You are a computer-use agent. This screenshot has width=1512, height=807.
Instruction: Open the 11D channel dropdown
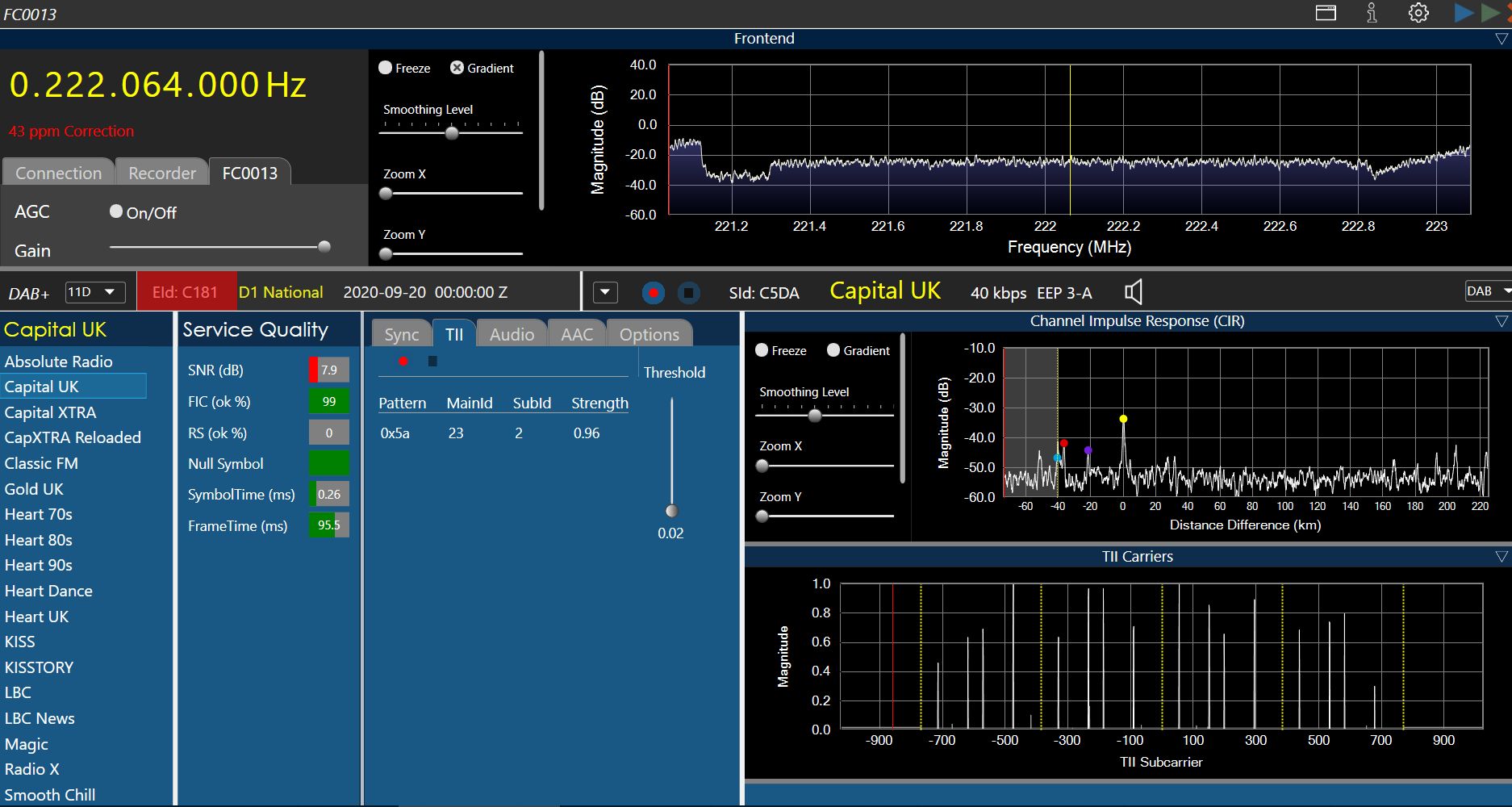95,292
